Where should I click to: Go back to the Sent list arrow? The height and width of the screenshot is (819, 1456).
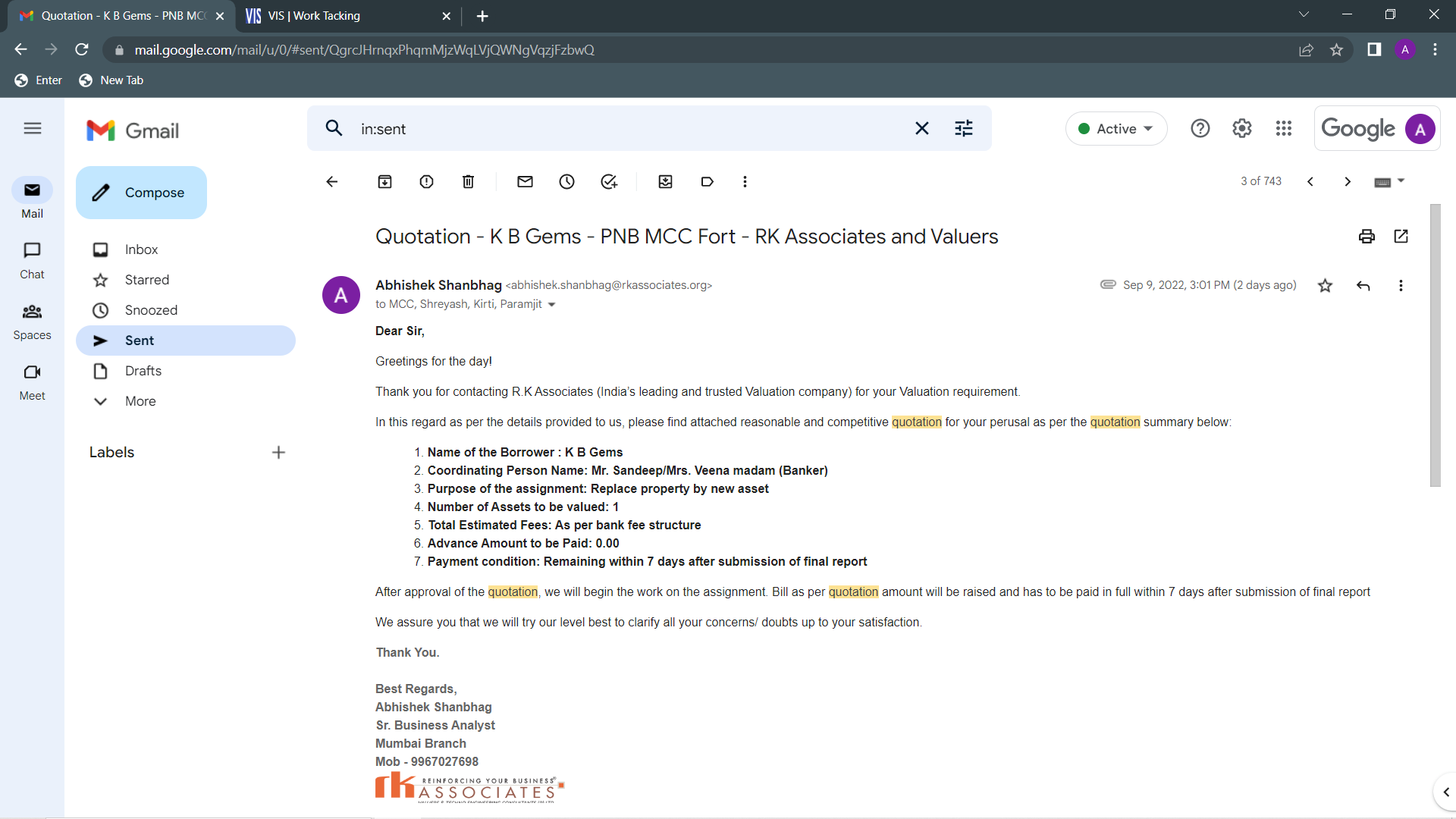(331, 181)
